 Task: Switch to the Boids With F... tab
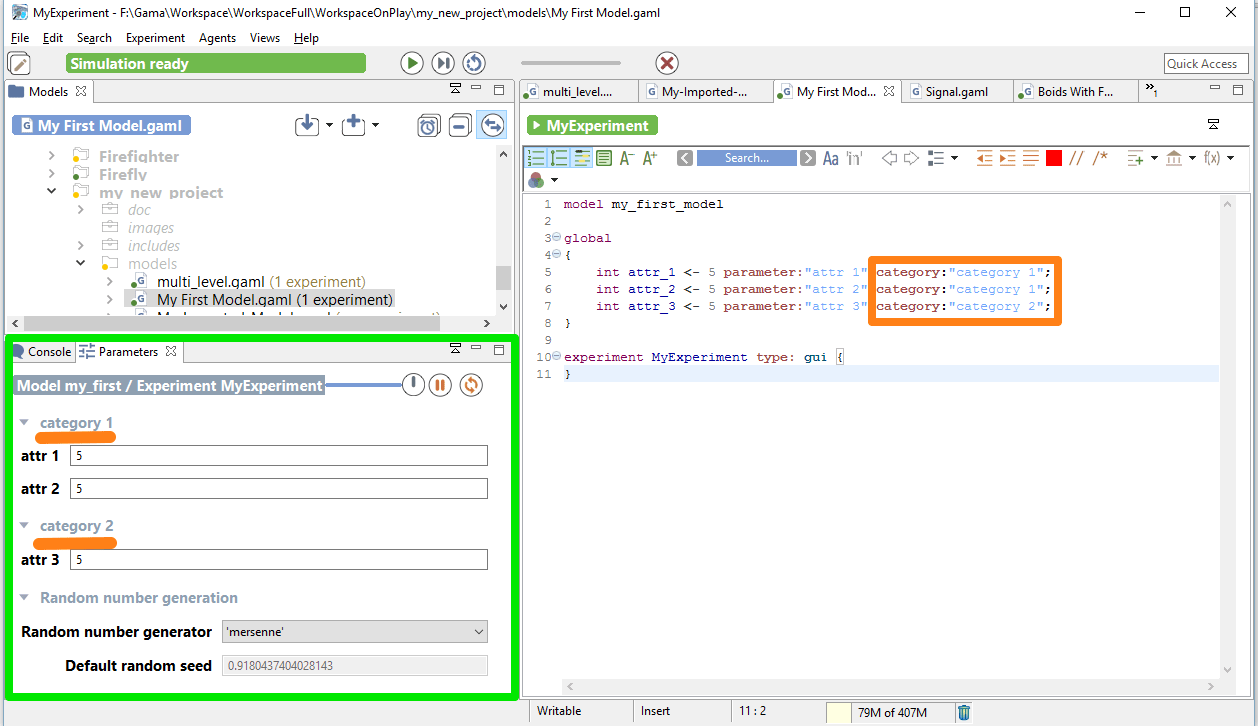1076,91
